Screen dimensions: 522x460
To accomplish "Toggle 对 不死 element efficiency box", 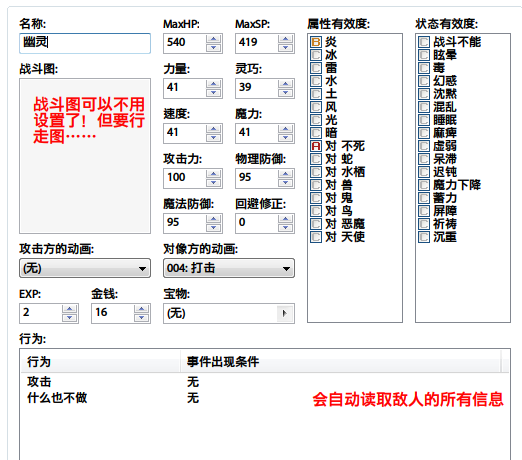I will [316, 146].
